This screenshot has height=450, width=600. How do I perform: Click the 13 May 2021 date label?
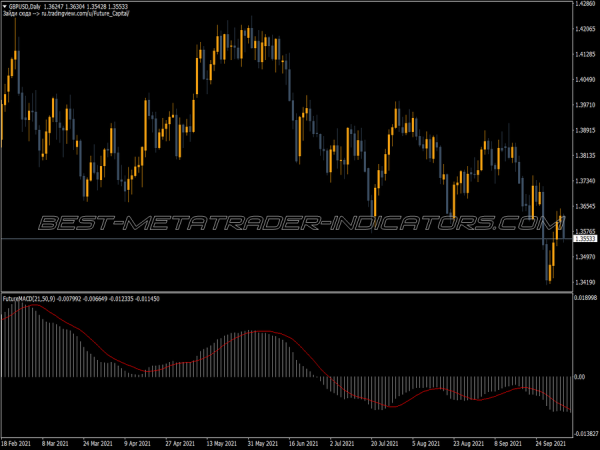click(222, 444)
